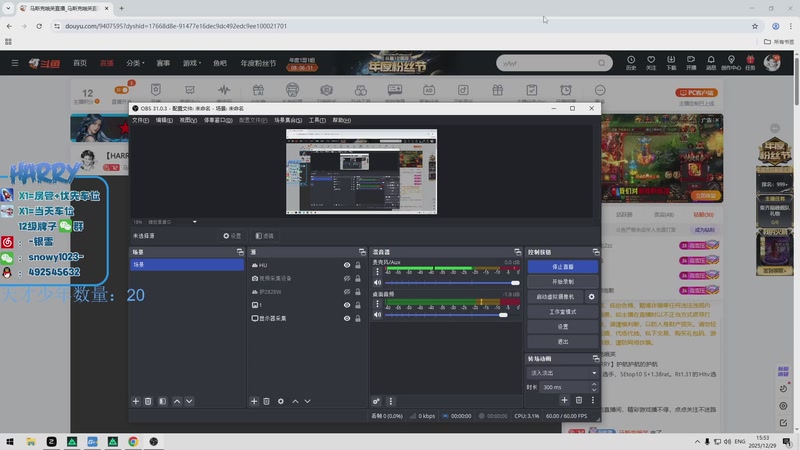
Task: Mute the 桌面音频 audio channel
Action: coord(378,315)
